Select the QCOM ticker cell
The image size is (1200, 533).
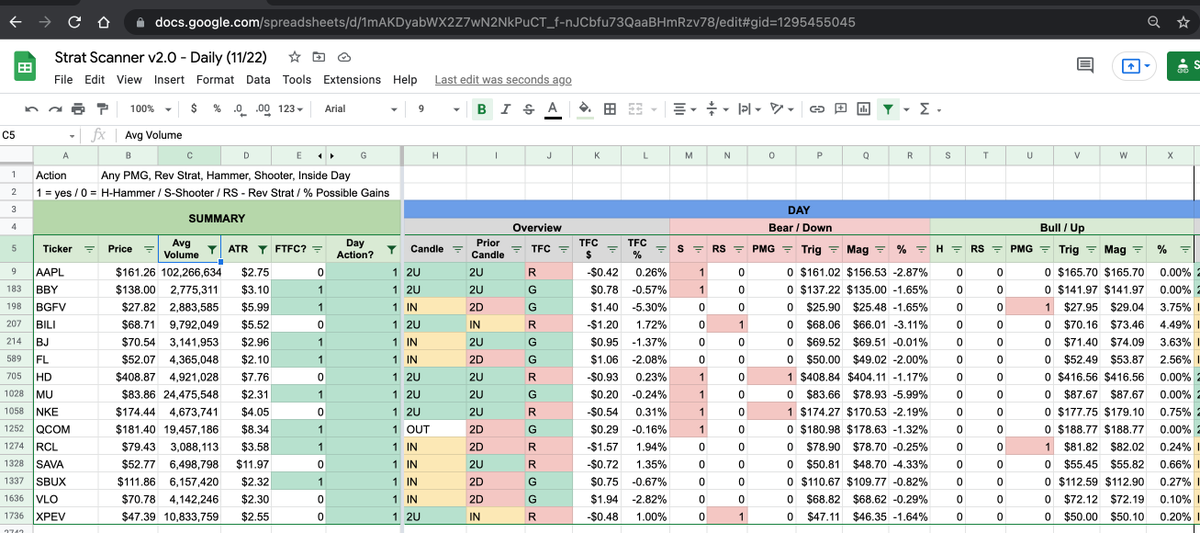65,428
